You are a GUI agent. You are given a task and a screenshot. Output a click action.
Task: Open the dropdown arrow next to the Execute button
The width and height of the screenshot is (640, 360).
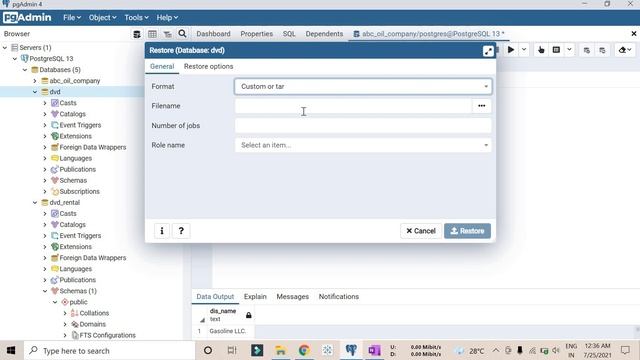[x=524, y=50]
